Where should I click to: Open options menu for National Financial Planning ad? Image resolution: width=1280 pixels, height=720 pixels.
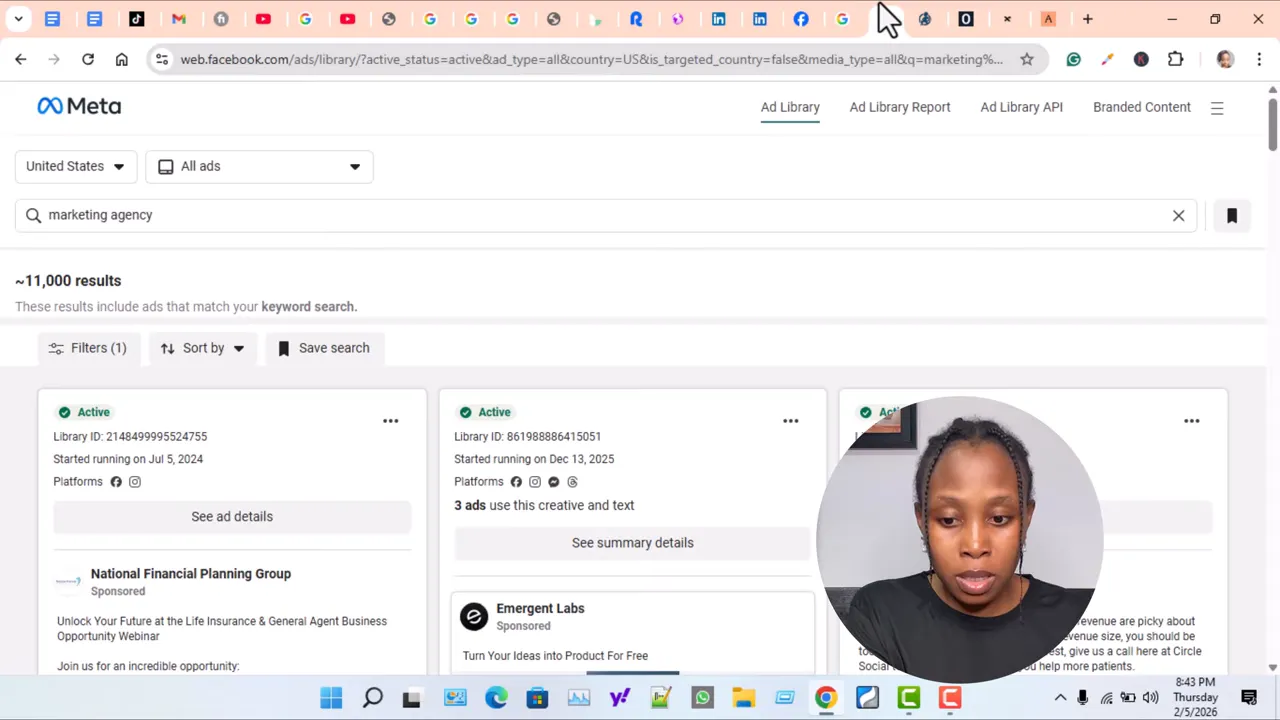tap(391, 421)
